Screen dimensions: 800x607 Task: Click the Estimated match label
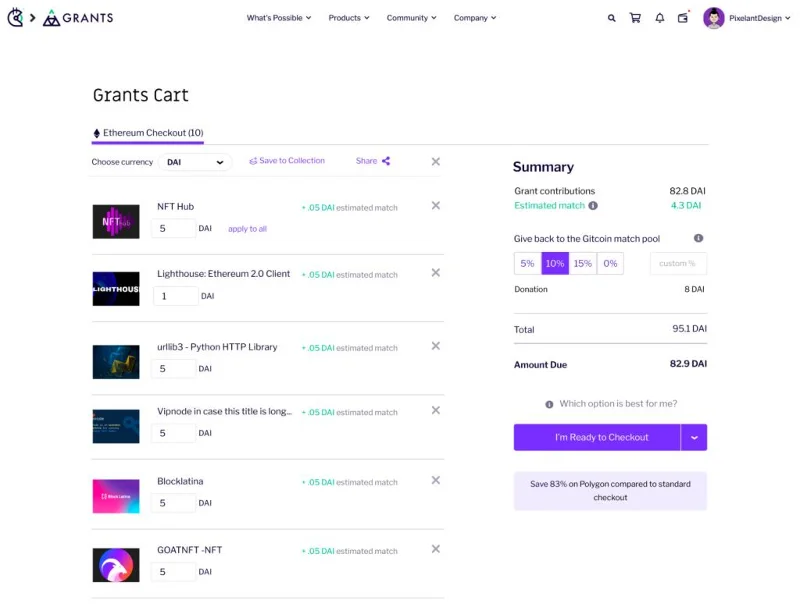click(x=549, y=205)
